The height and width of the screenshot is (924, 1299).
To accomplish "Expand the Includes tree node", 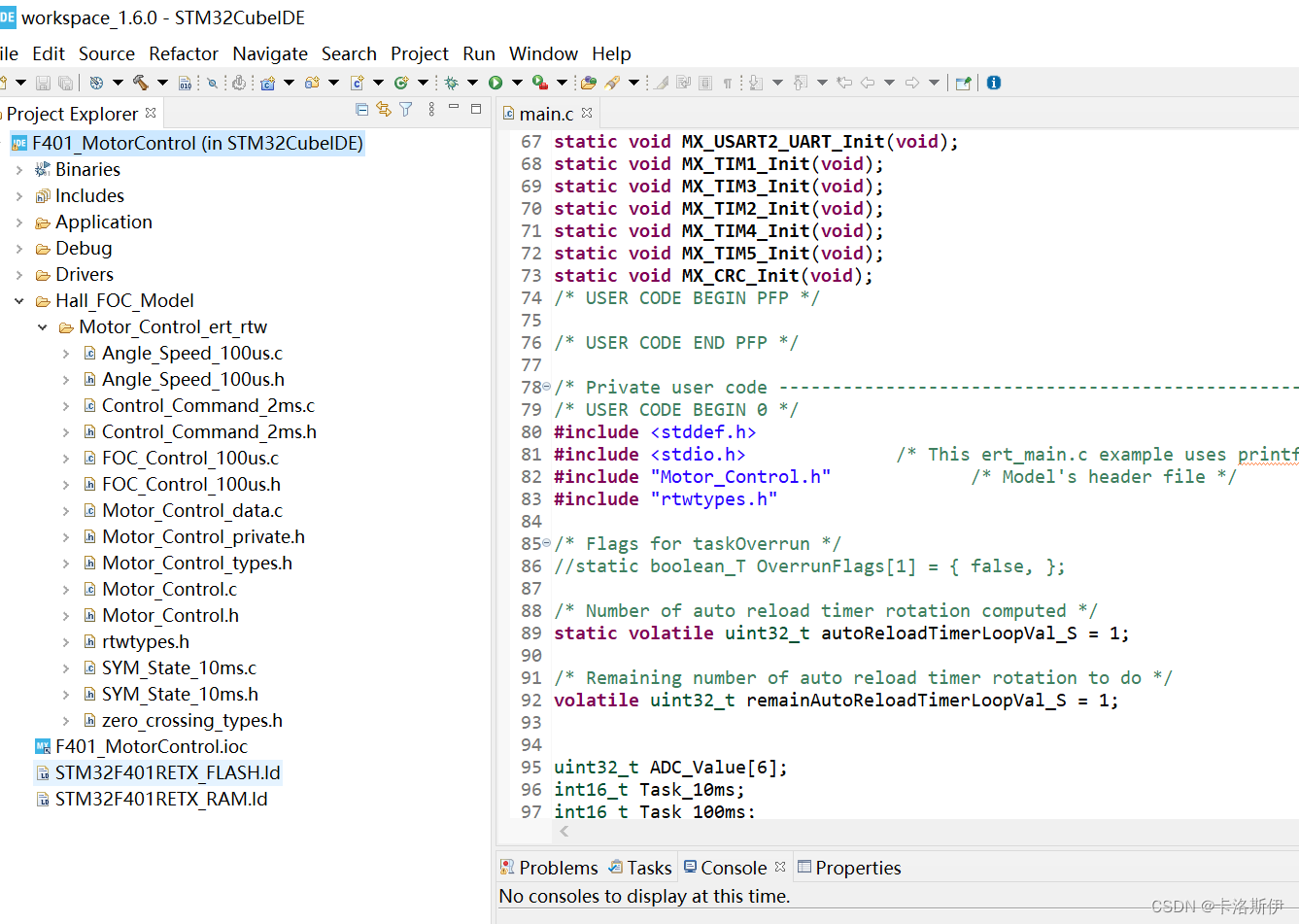I will [x=19, y=196].
